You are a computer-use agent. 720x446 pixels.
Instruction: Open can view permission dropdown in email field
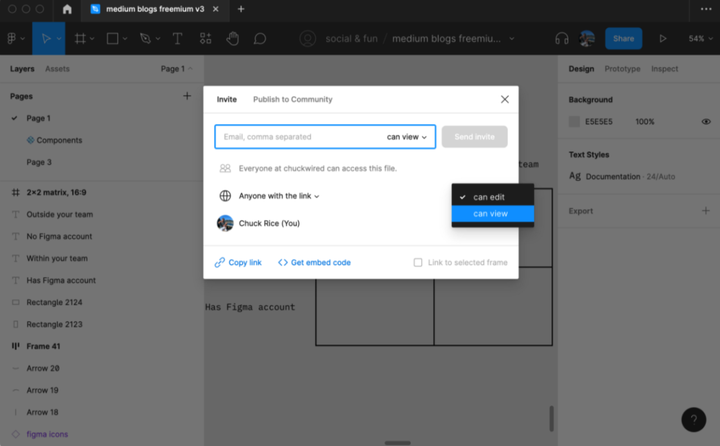tap(407, 137)
